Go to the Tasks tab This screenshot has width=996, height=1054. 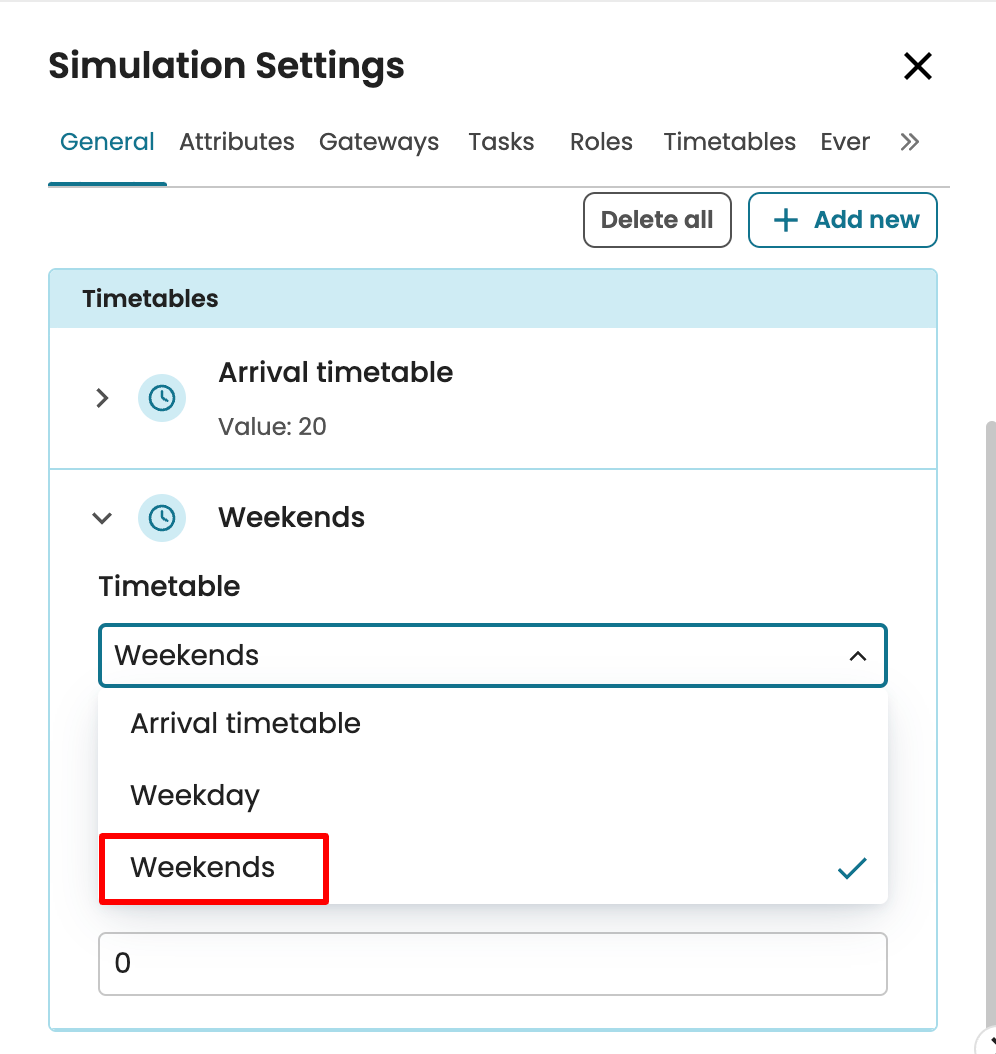(x=501, y=142)
